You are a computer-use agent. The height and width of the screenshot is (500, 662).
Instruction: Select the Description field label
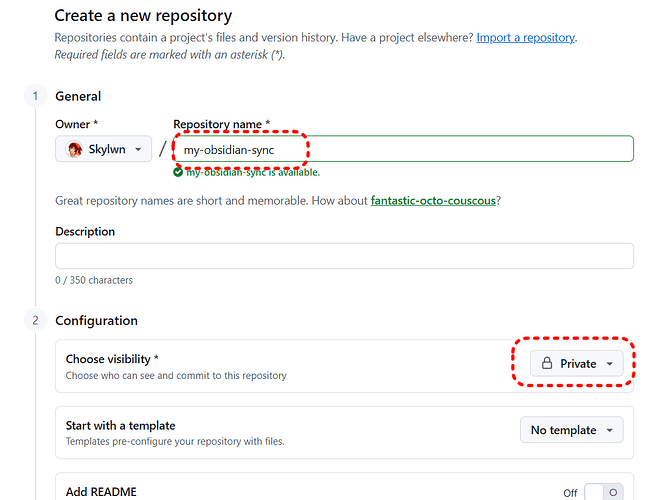(x=85, y=231)
